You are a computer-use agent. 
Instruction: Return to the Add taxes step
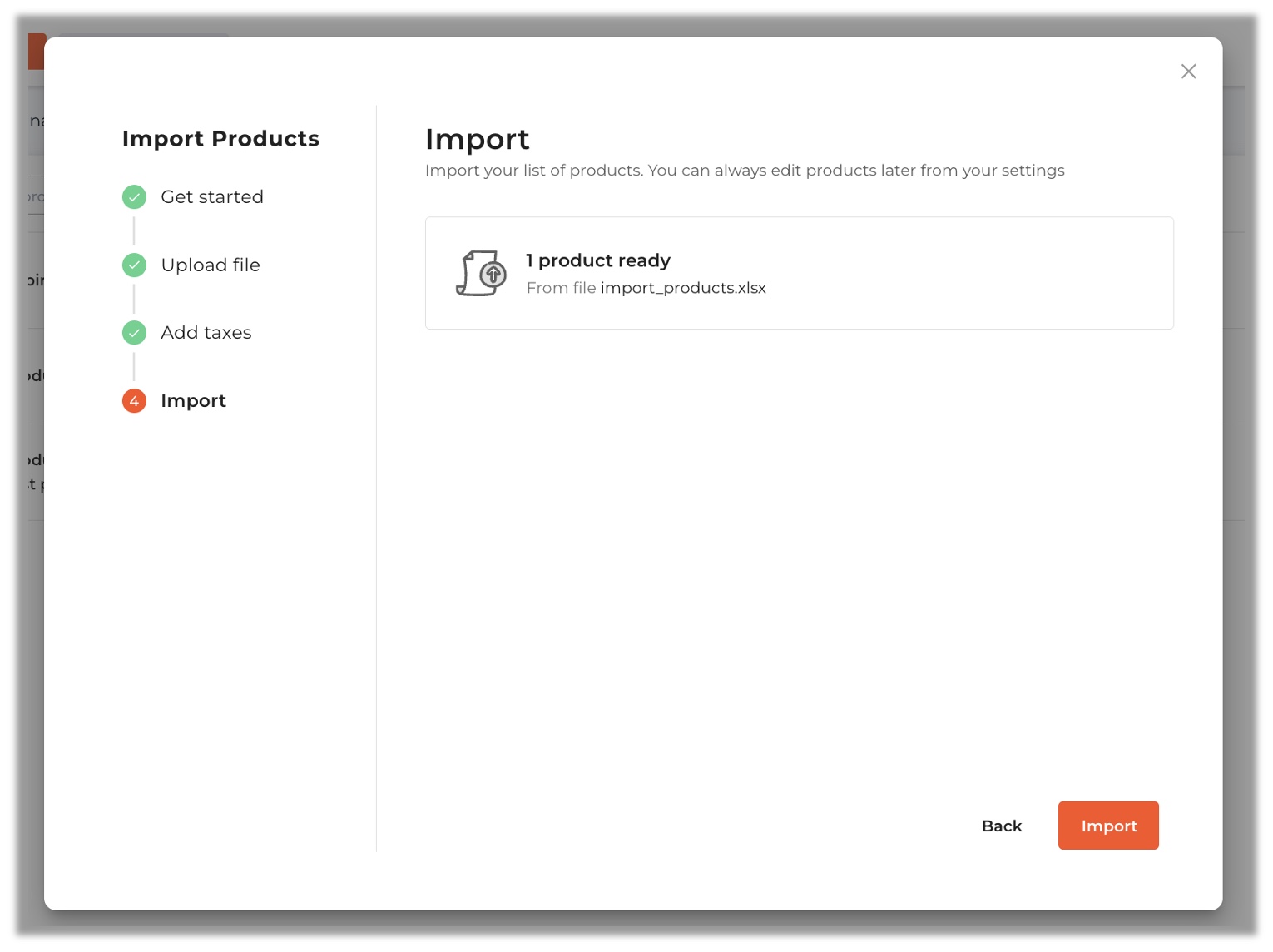(x=206, y=333)
